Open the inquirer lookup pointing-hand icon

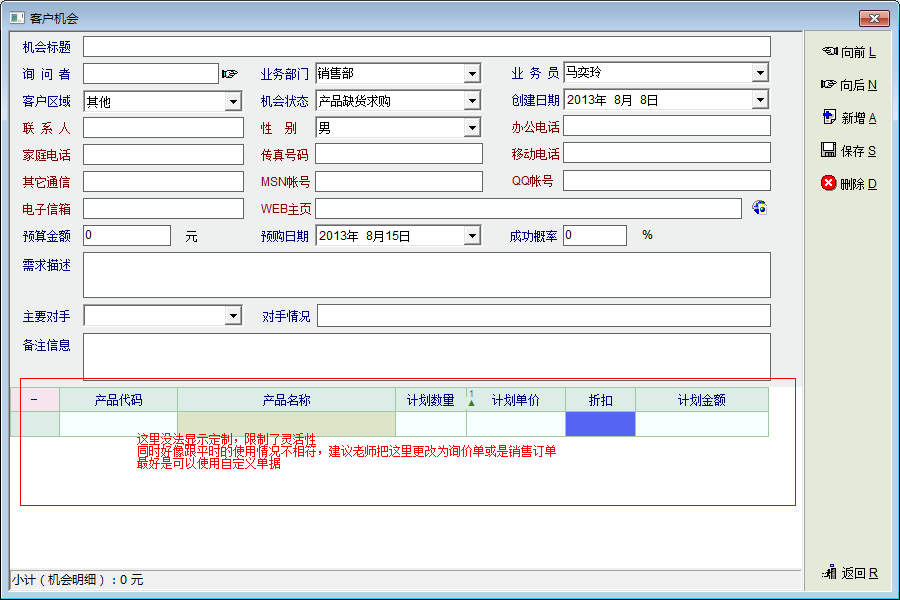[230, 73]
